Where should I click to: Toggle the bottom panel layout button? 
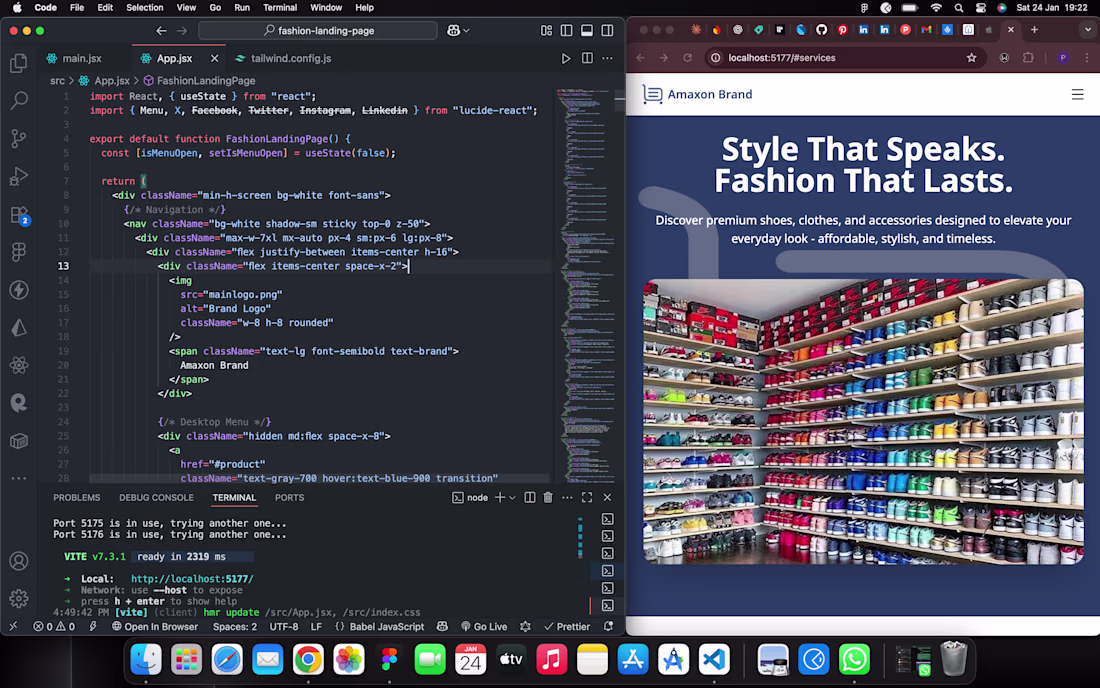tap(587, 31)
